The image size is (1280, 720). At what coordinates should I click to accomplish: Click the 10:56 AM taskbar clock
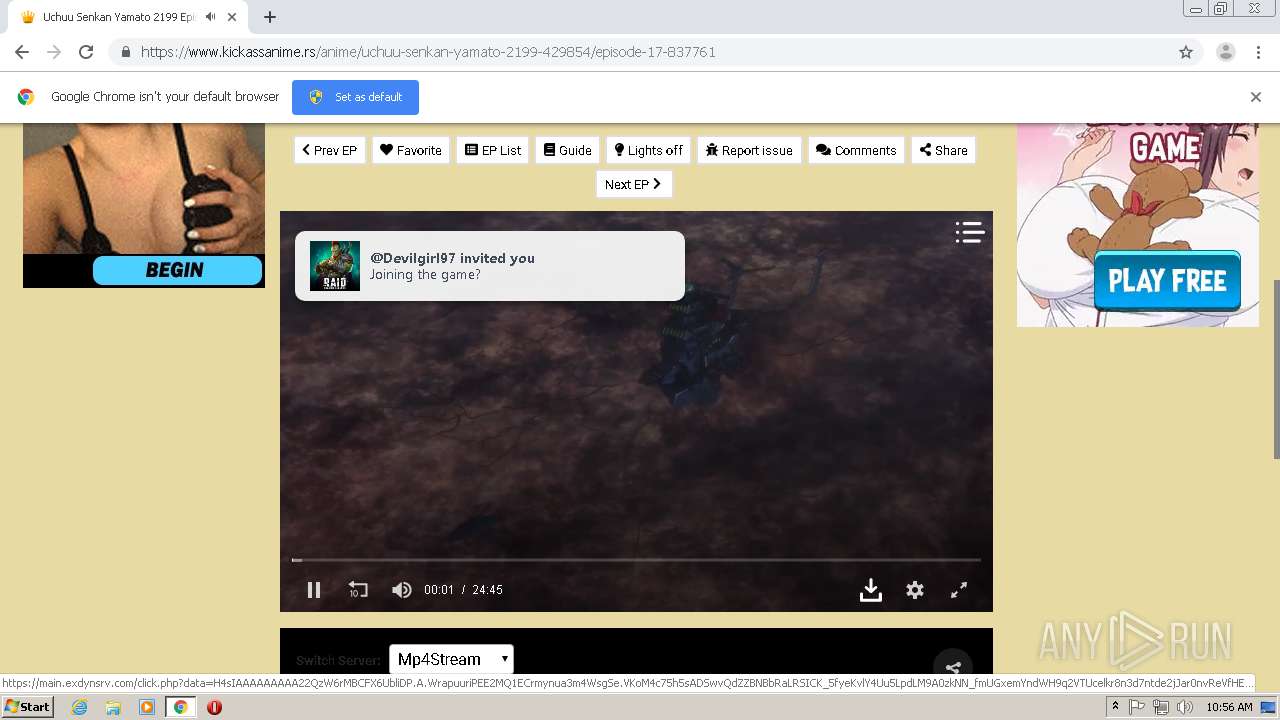pyautogui.click(x=1229, y=707)
